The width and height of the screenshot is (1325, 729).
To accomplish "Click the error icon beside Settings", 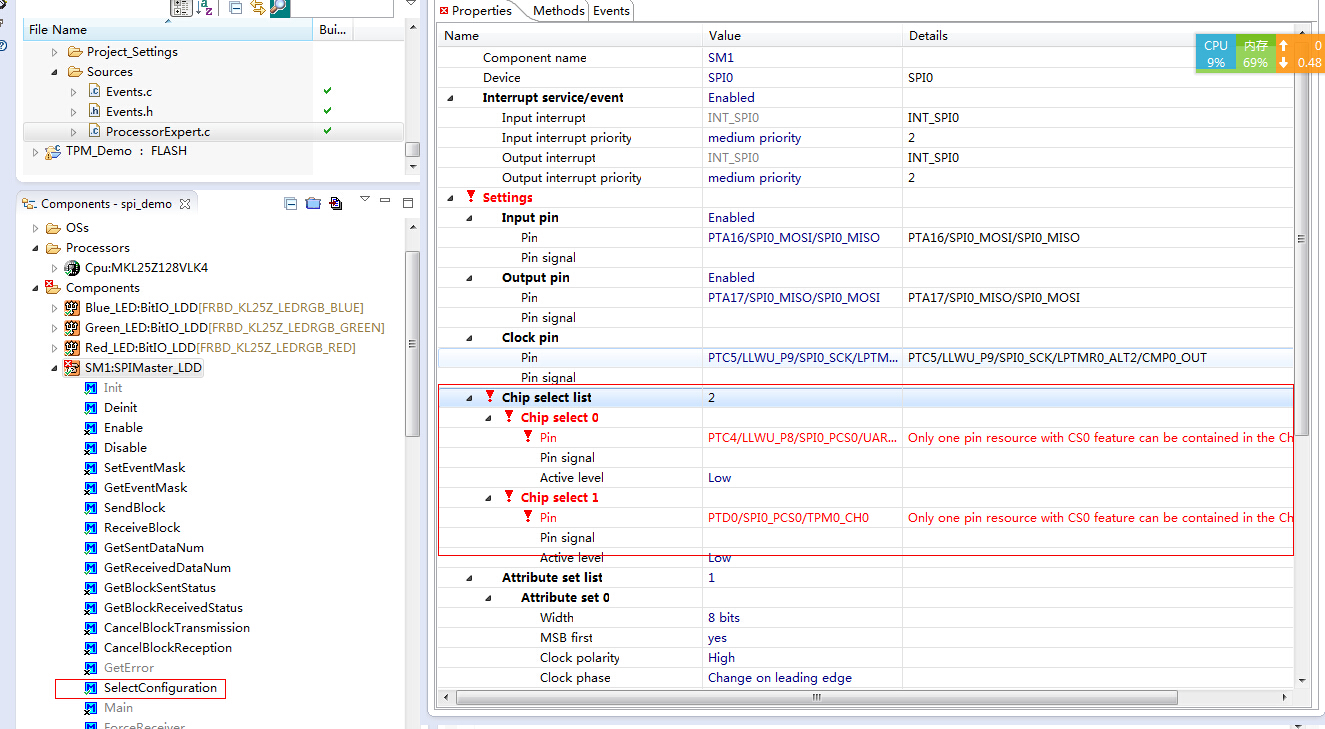I will (471, 197).
